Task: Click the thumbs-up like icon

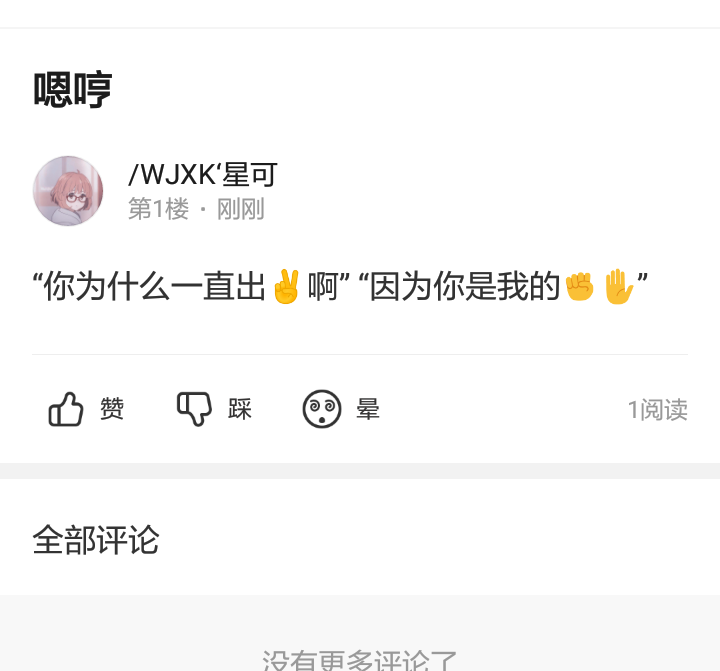Action: point(66,409)
